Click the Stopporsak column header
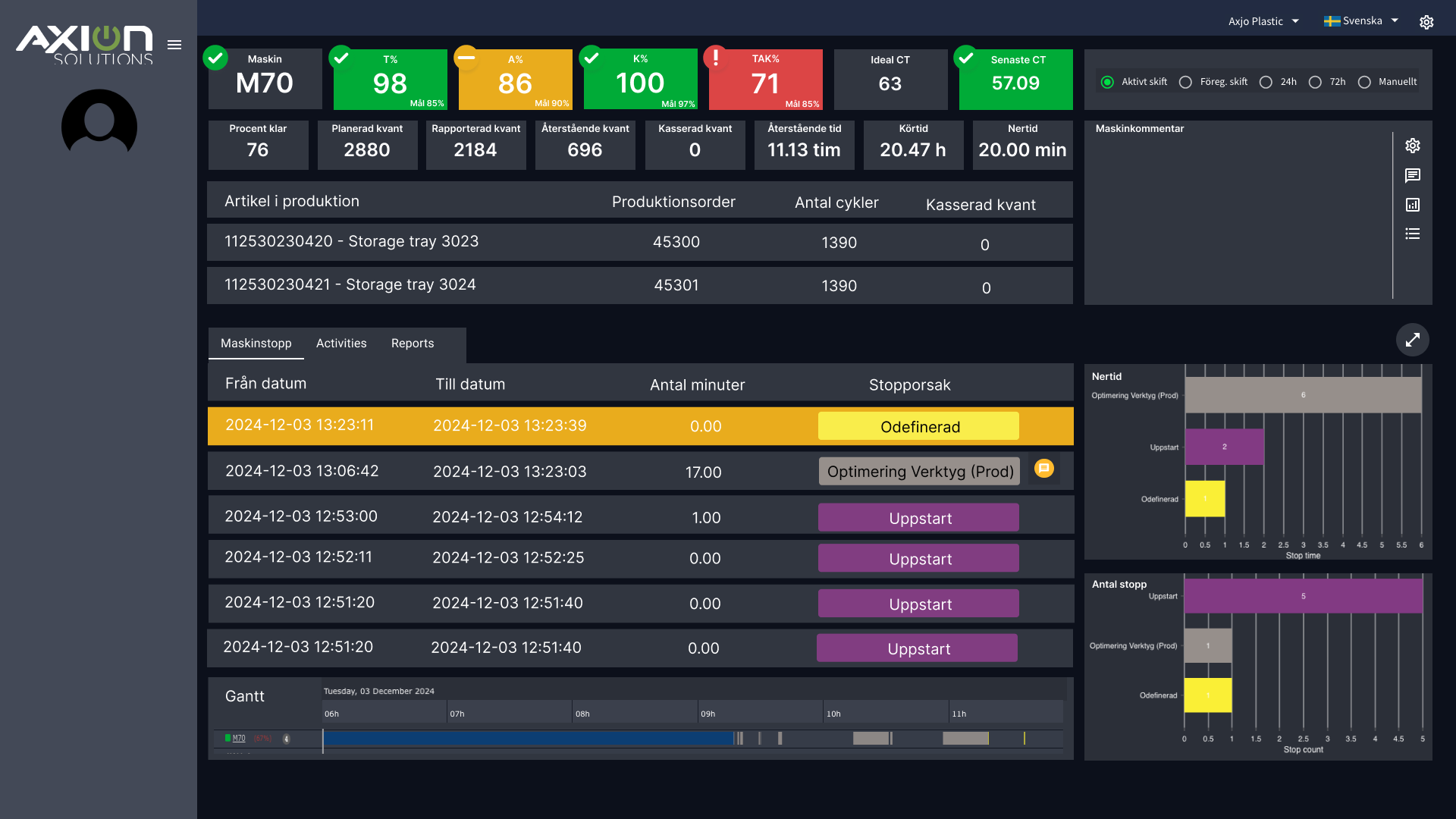The width and height of the screenshot is (1456, 819). pyautogui.click(x=909, y=385)
